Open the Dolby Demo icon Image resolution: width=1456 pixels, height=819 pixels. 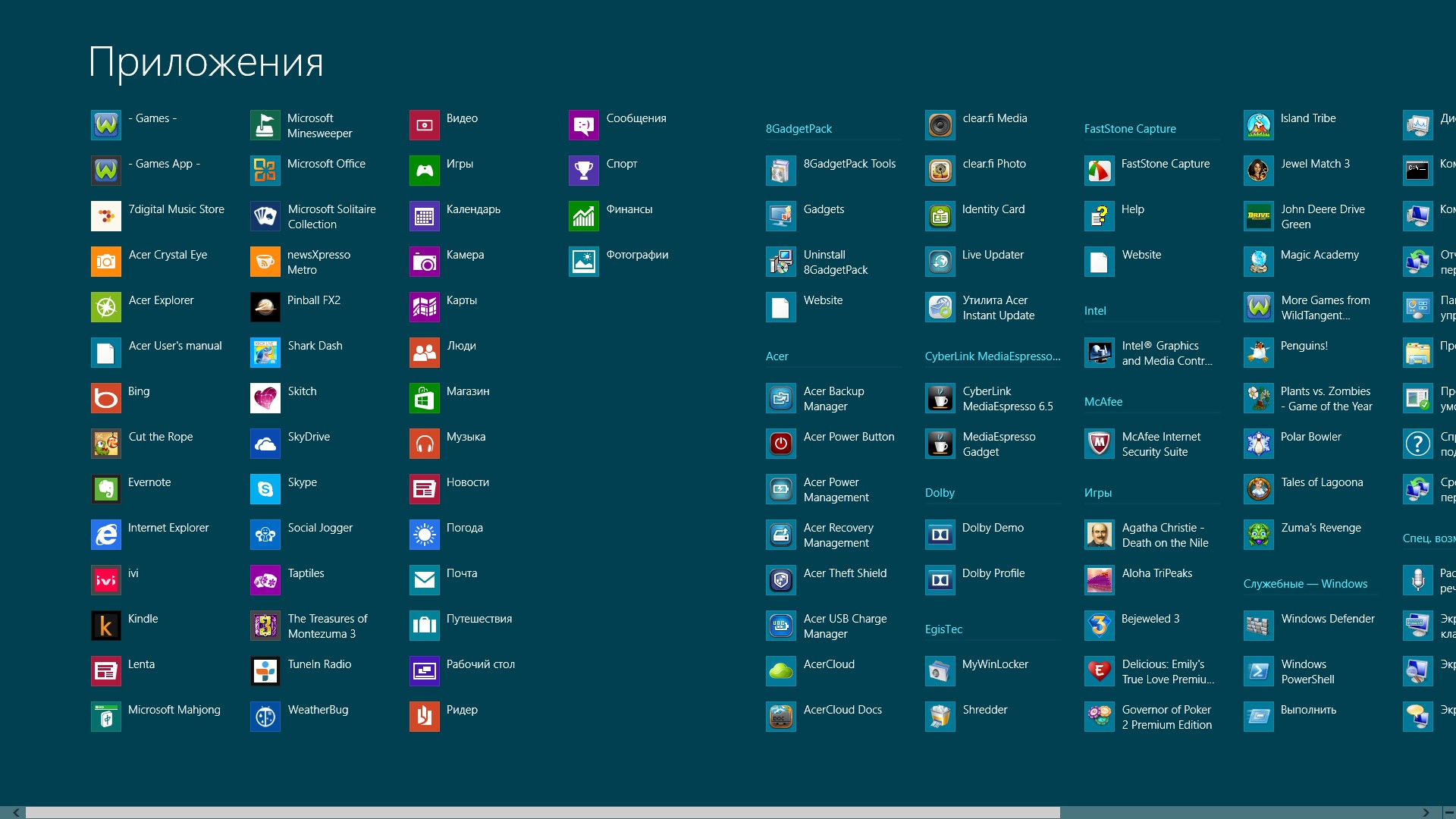(x=940, y=535)
